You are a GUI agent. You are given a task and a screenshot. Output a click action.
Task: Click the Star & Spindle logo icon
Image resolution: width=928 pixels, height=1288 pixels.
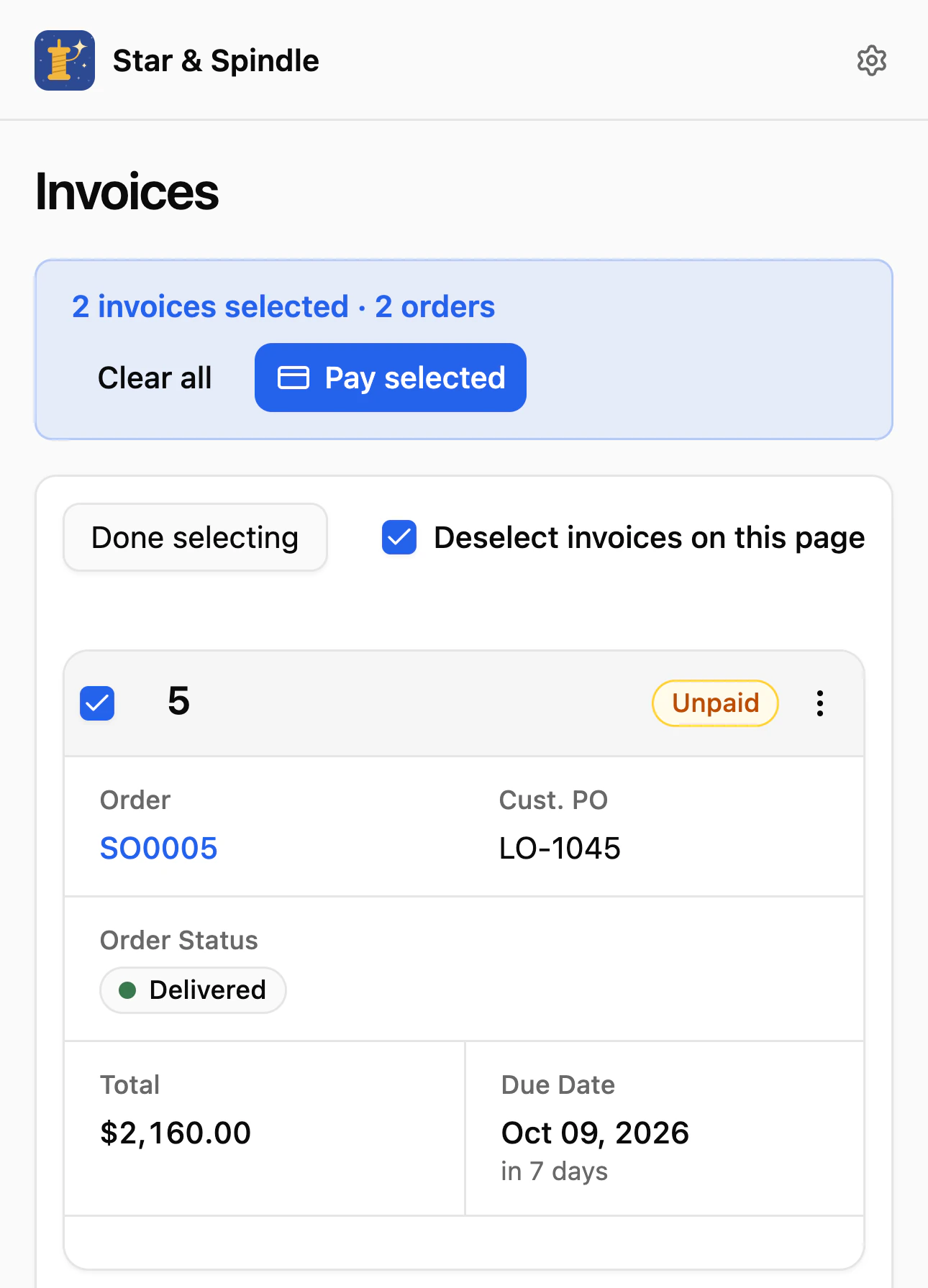pos(65,60)
